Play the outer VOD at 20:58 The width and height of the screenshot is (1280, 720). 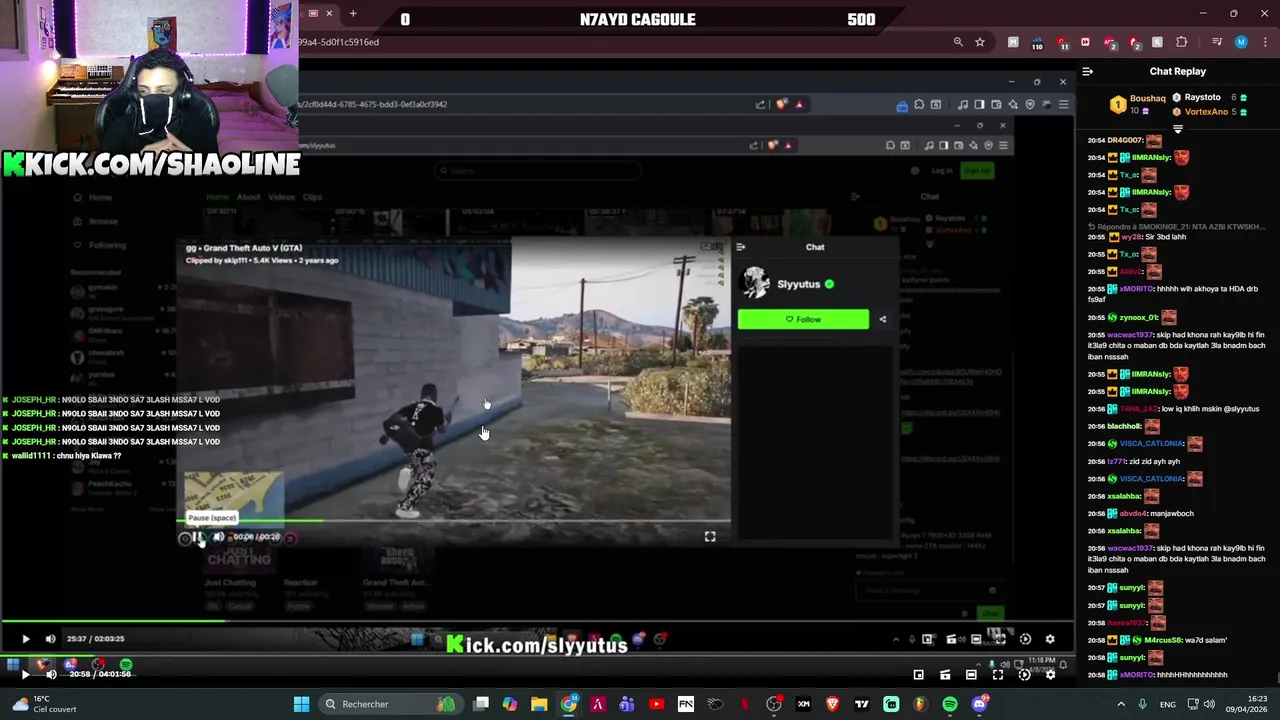pos(26,674)
